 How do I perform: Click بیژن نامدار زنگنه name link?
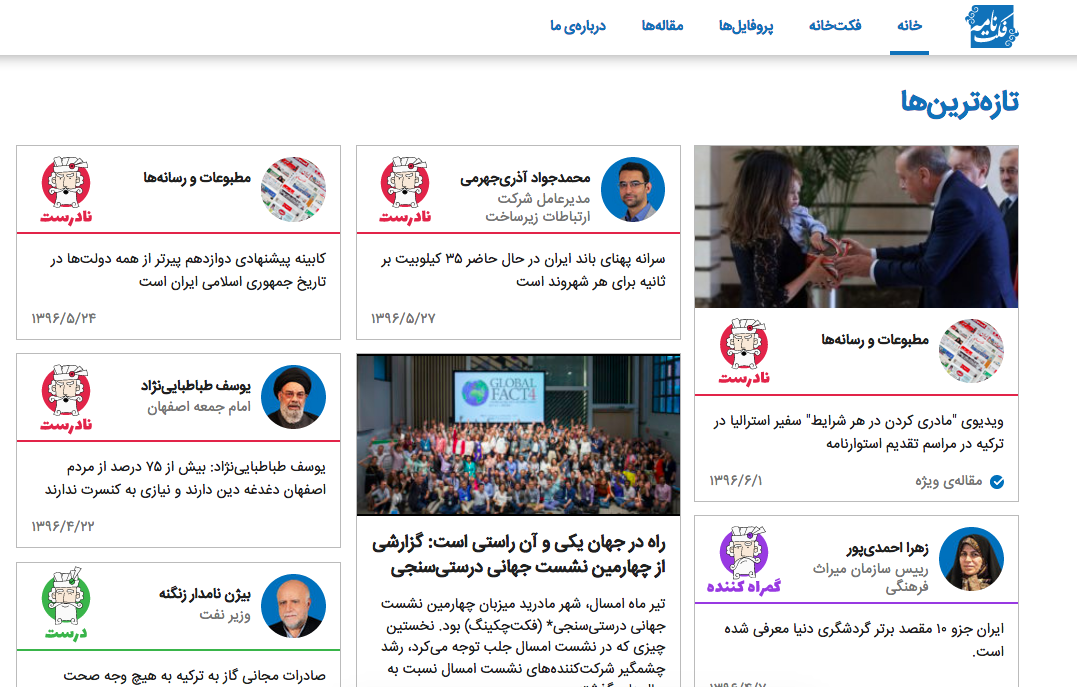(x=205, y=594)
